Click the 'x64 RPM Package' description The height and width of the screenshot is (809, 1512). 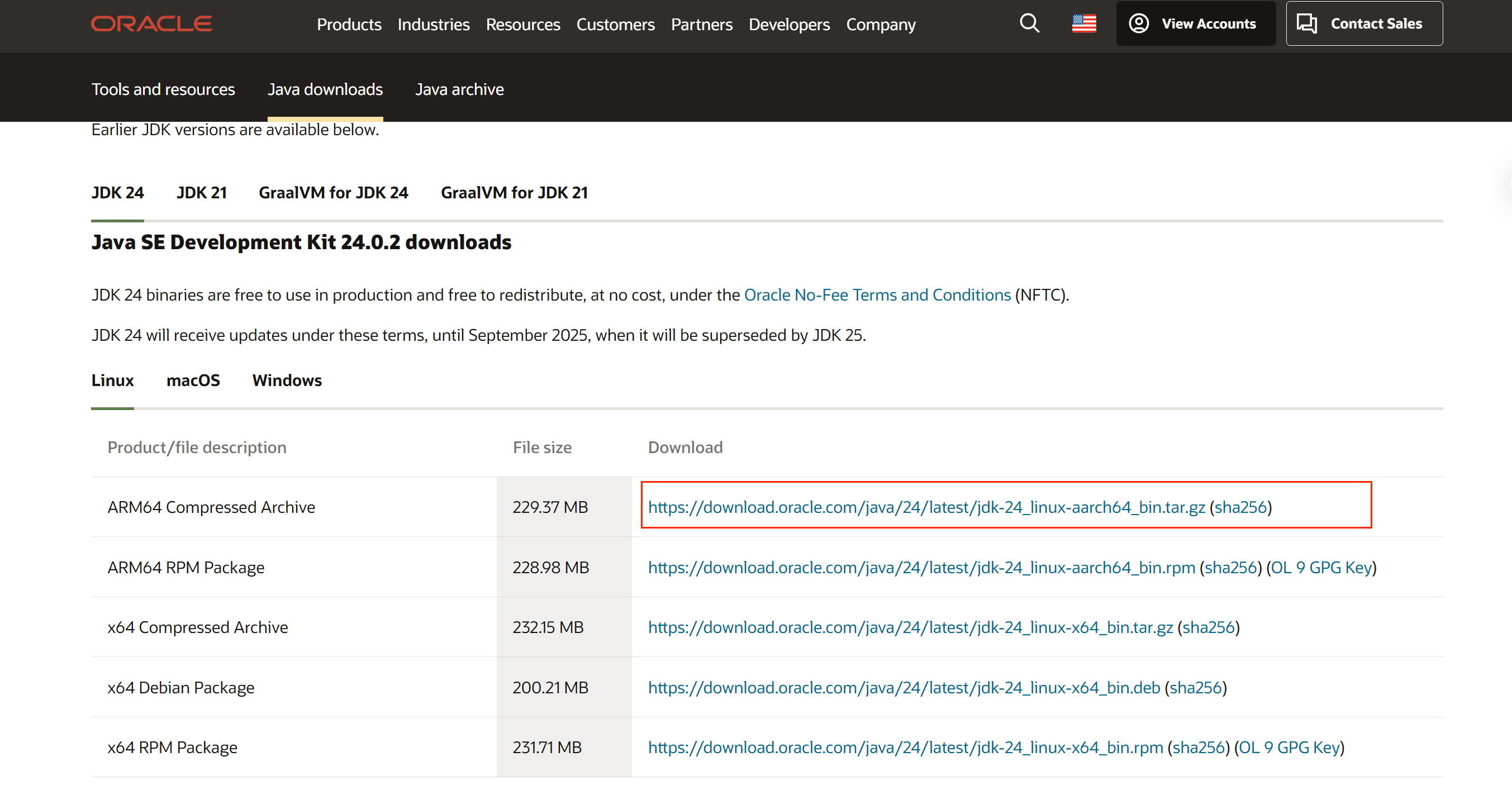click(x=173, y=748)
